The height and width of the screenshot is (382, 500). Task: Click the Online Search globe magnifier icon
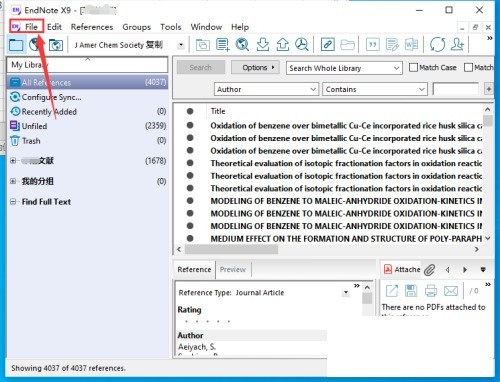[242, 44]
